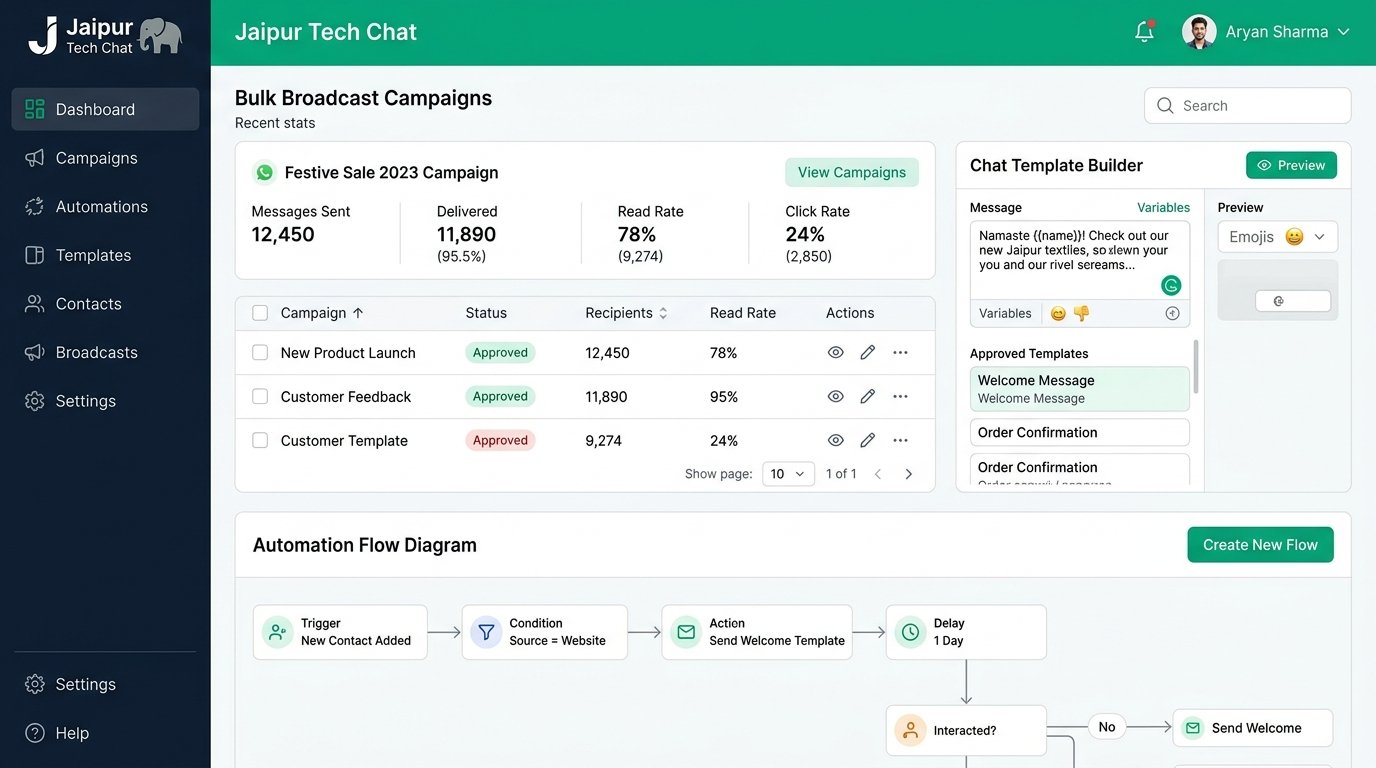Navigate to Contacts

105,304
